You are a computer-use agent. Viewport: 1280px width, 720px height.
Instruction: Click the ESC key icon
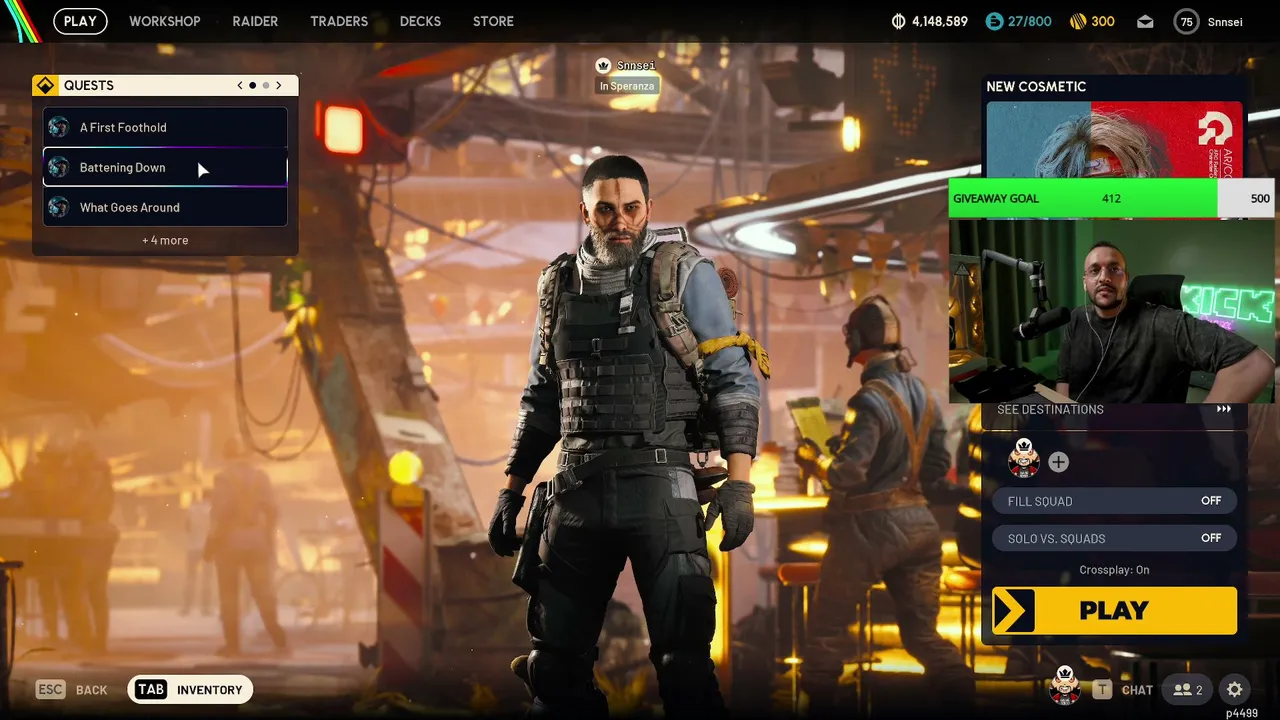click(50, 690)
